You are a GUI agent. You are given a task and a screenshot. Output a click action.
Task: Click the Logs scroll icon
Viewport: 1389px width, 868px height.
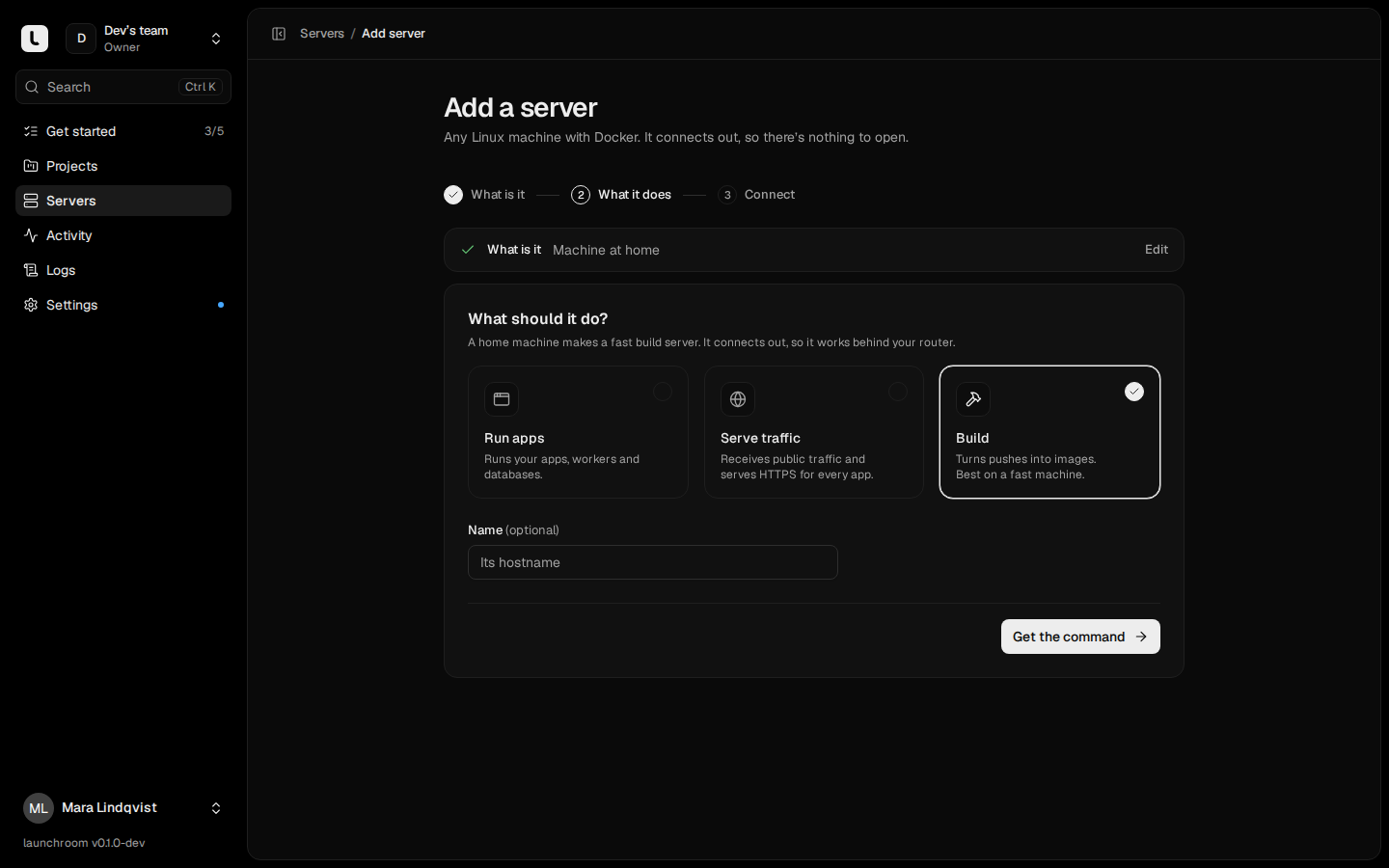(31, 270)
